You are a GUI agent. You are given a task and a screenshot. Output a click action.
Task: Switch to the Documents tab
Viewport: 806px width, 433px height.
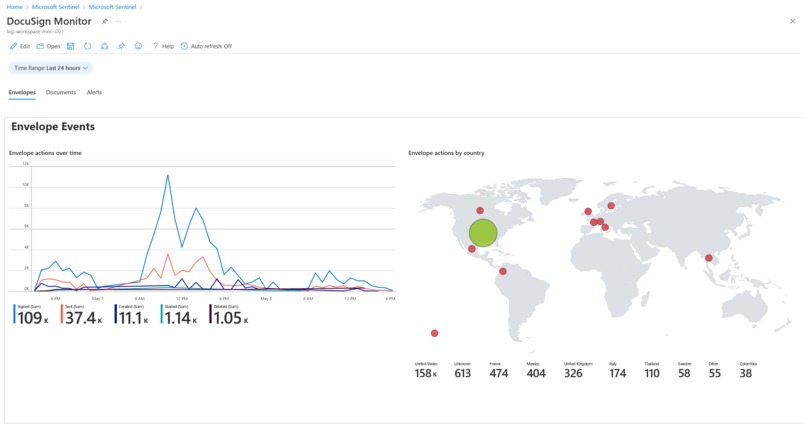[61, 93]
